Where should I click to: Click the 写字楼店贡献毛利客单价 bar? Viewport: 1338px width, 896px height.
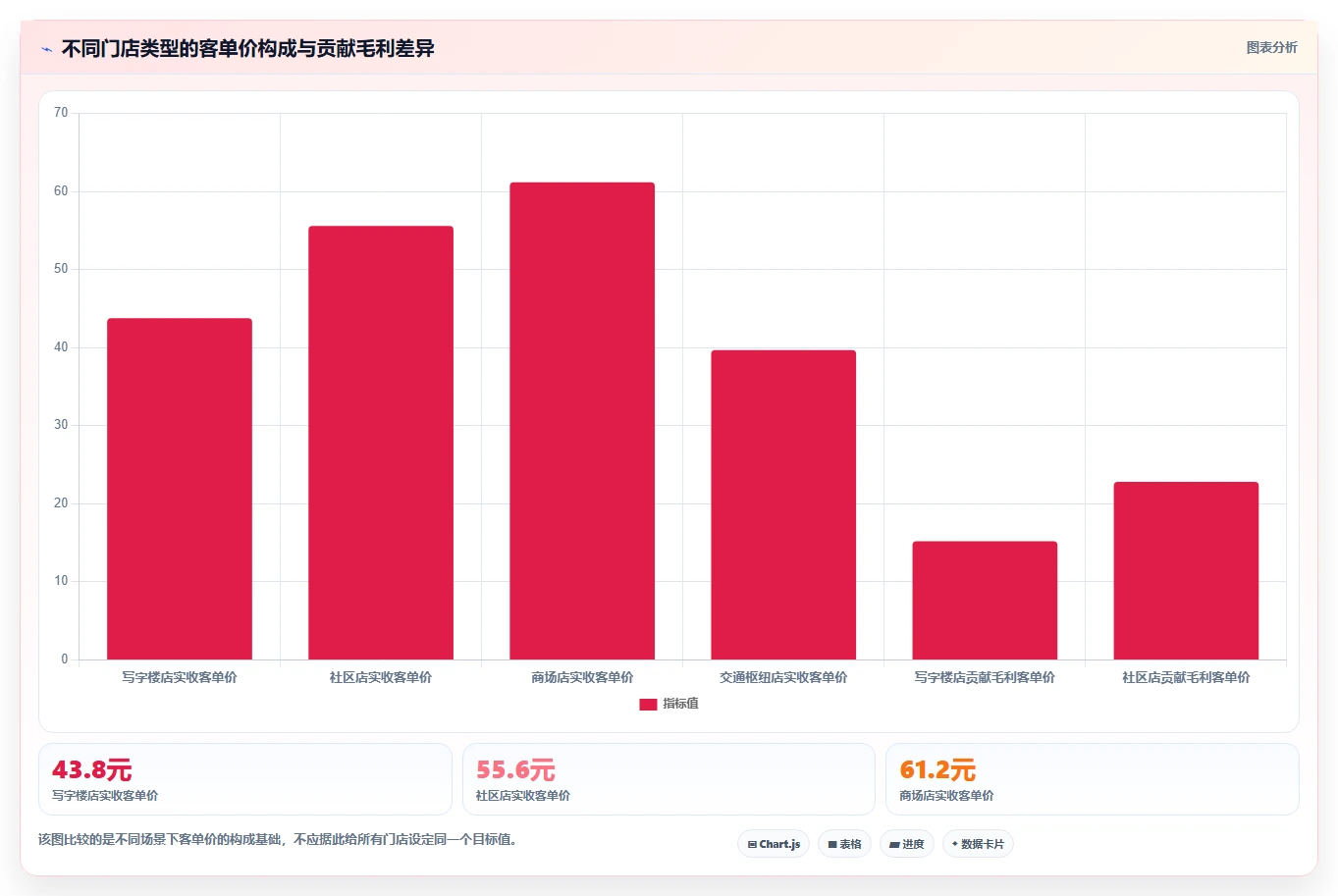click(985, 601)
